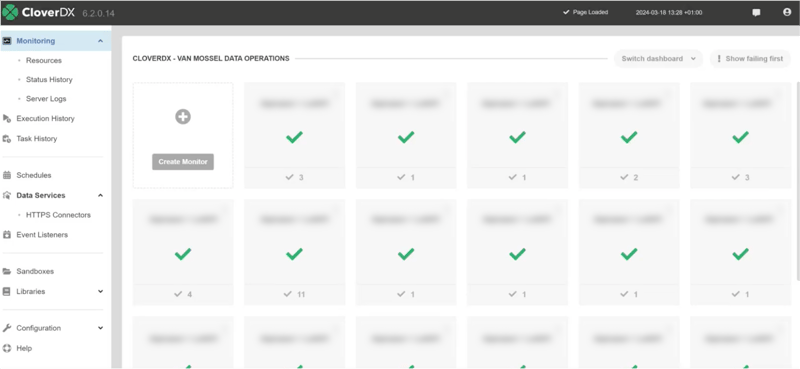Viewport: 800px width, 369px height.
Task: Click the Create Monitor button
Action: 183,162
